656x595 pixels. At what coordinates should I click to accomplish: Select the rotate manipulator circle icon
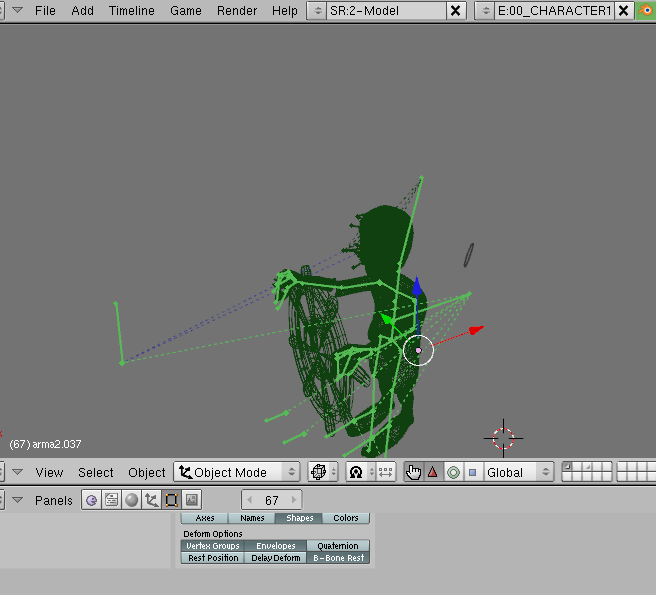[x=453, y=472]
